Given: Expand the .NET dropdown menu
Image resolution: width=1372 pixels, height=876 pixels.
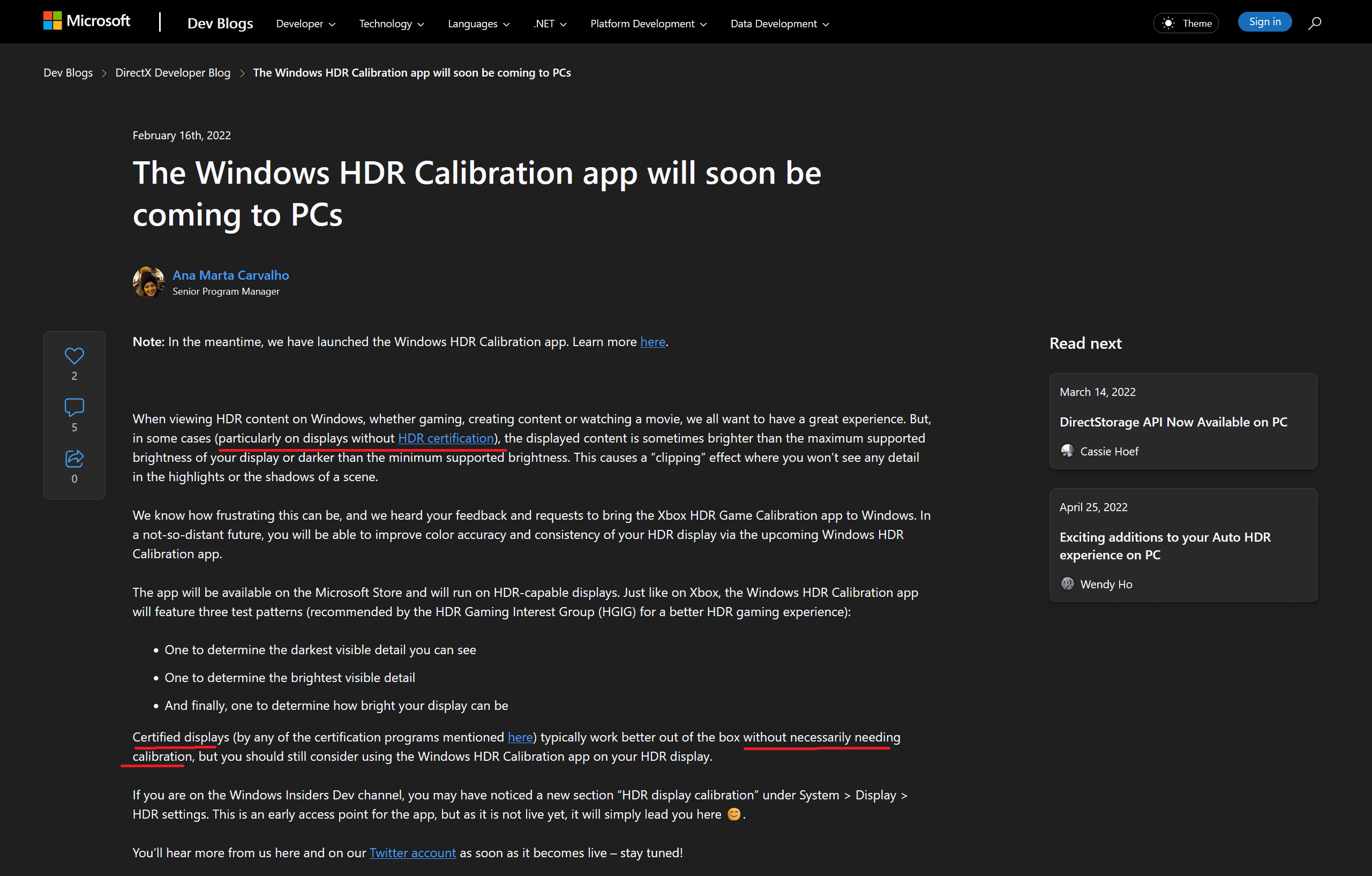Looking at the screenshot, I should tap(550, 24).
